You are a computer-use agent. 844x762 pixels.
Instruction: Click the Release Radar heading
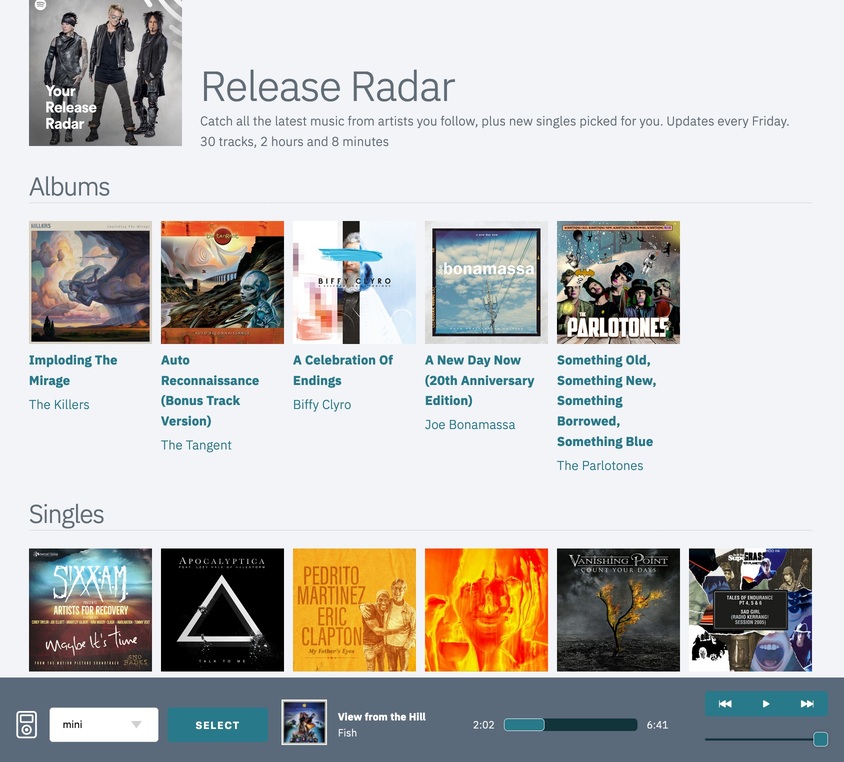pyautogui.click(x=328, y=86)
